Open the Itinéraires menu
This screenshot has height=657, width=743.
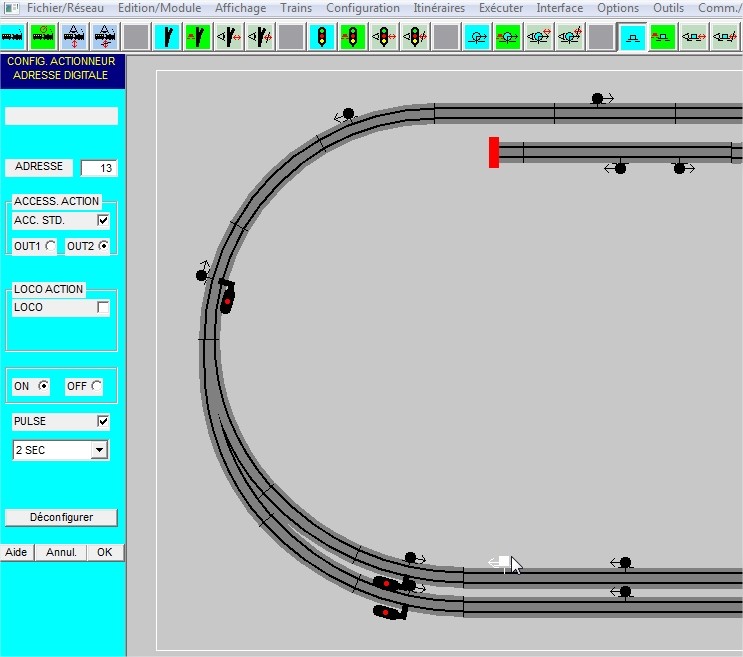(439, 8)
